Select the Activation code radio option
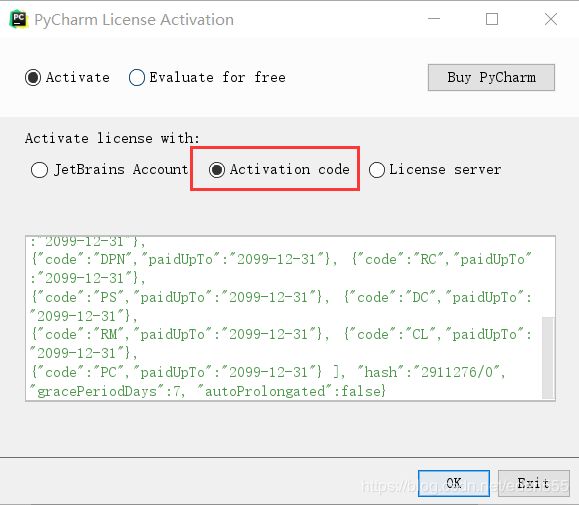The image size is (579, 505). 217,170
